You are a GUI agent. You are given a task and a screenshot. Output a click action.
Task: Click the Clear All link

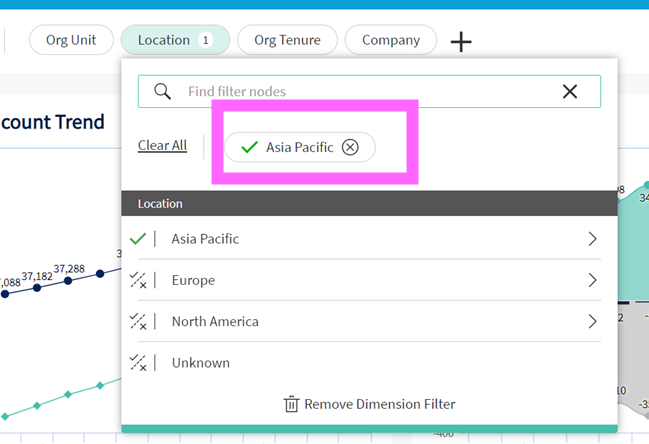point(162,146)
